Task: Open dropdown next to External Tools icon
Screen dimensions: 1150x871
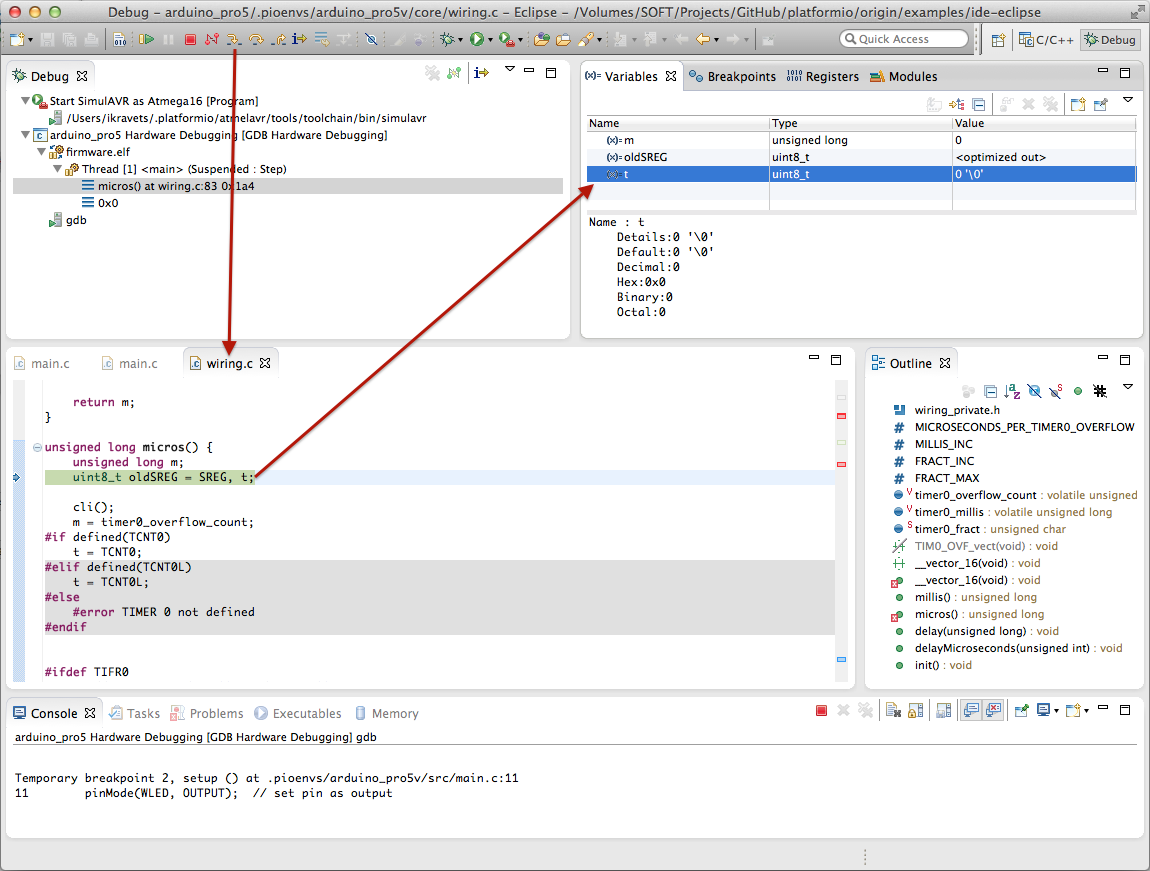Action: click(520, 40)
